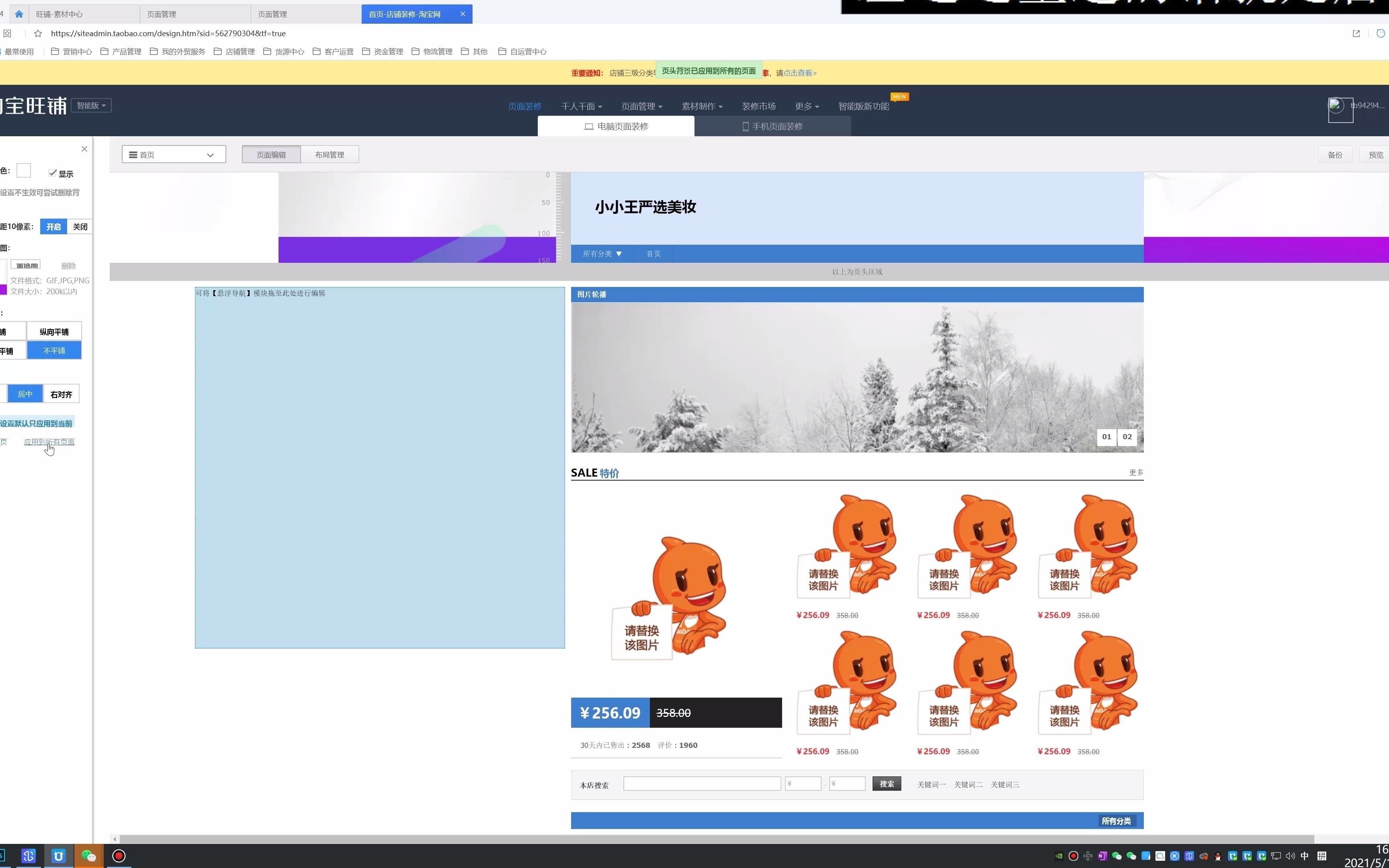Open the 店铺管理 bookmark folder

(234, 52)
